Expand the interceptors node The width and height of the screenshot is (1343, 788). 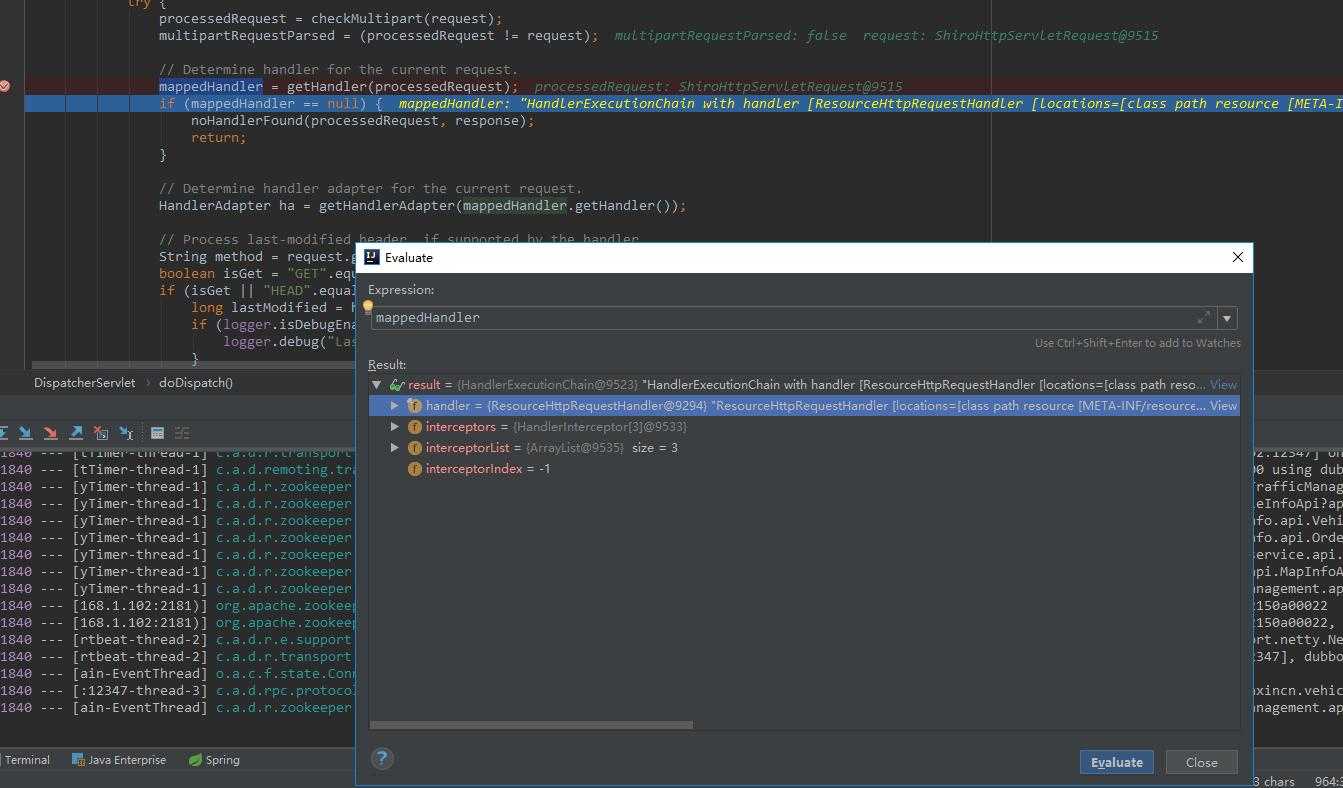coord(395,427)
